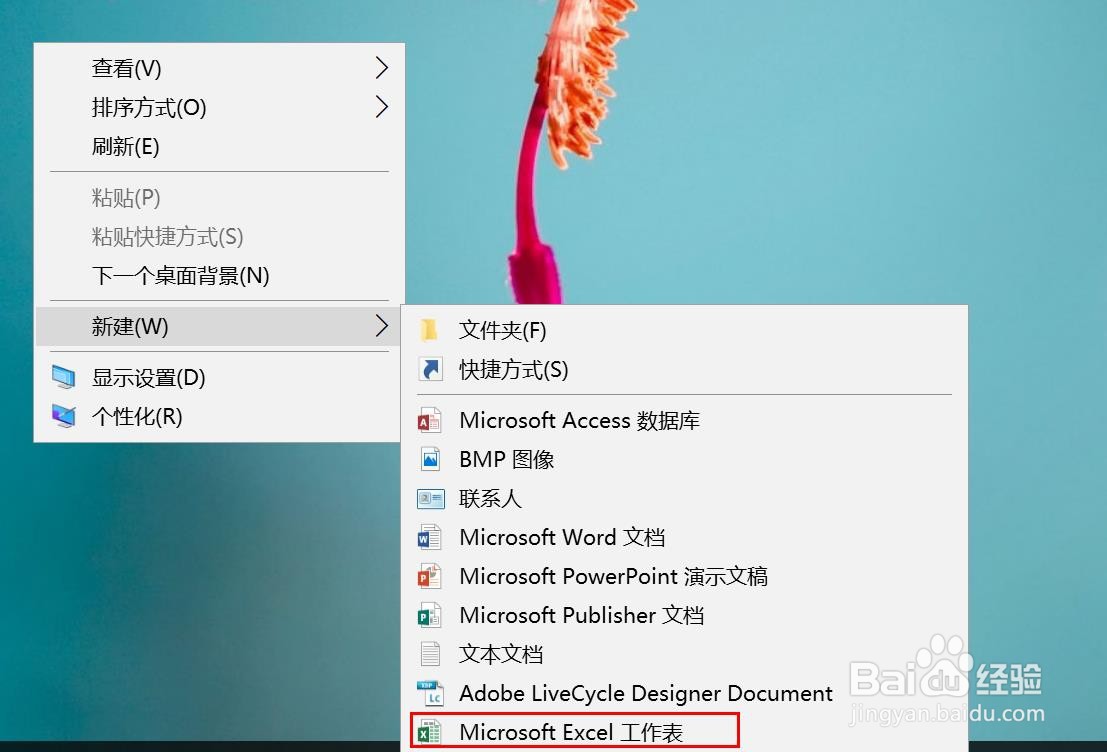The image size is (1107, 752).
Task: Click the Publisher document icon
Action: [429, 616]
